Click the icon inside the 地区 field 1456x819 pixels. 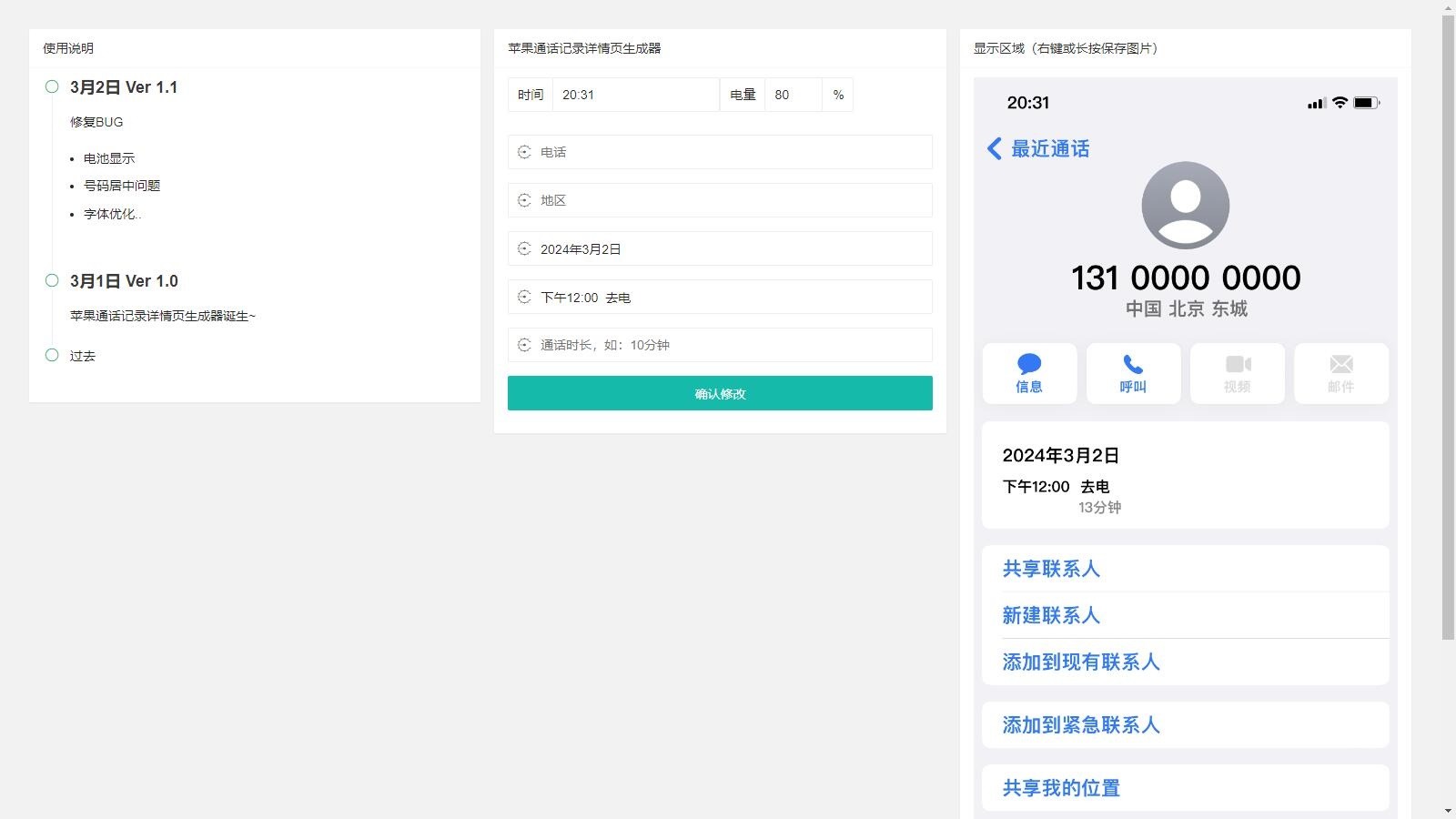point(524,200)
